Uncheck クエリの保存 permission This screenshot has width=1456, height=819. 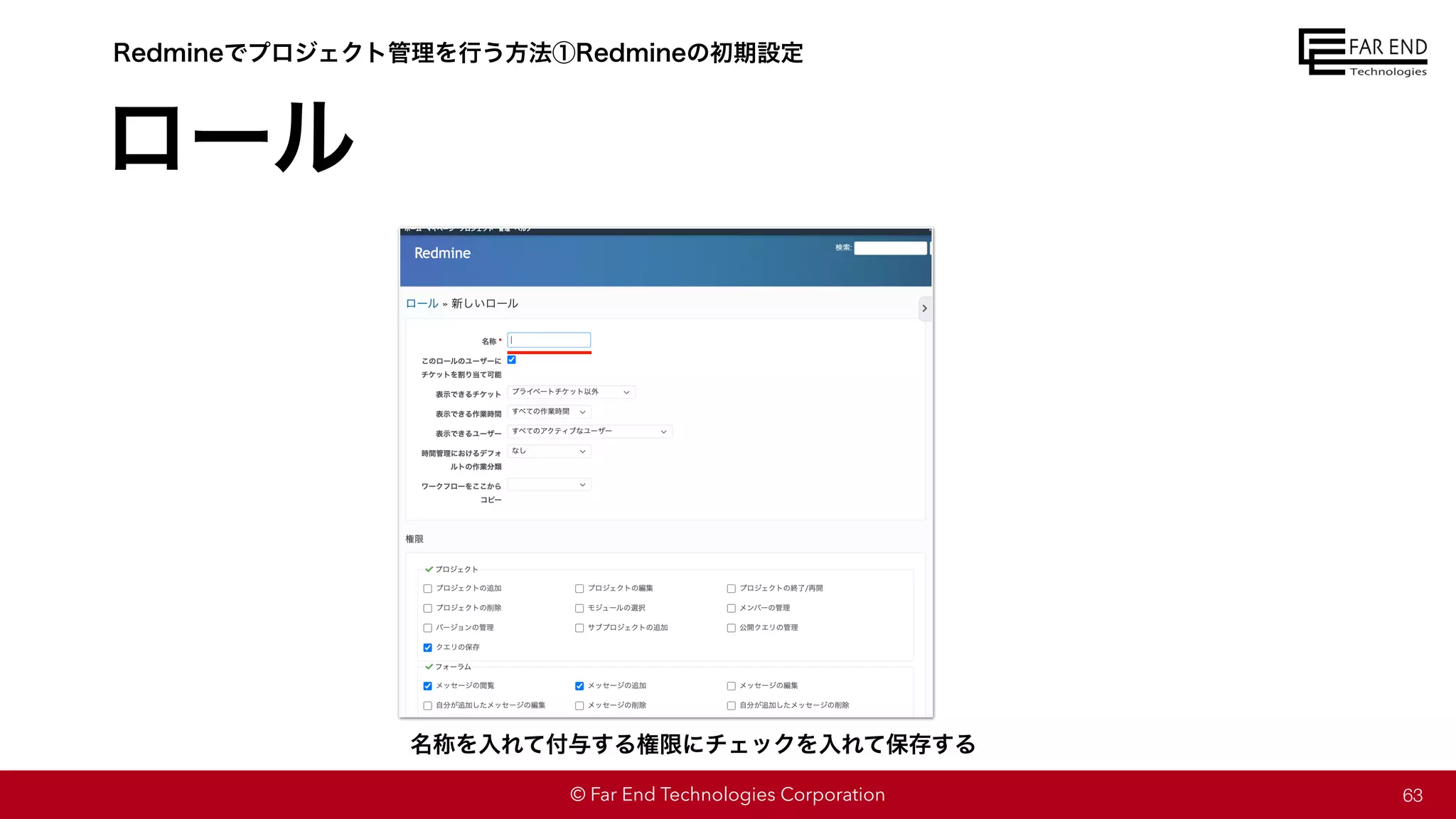pyautogui.click(x=427, y=648)
